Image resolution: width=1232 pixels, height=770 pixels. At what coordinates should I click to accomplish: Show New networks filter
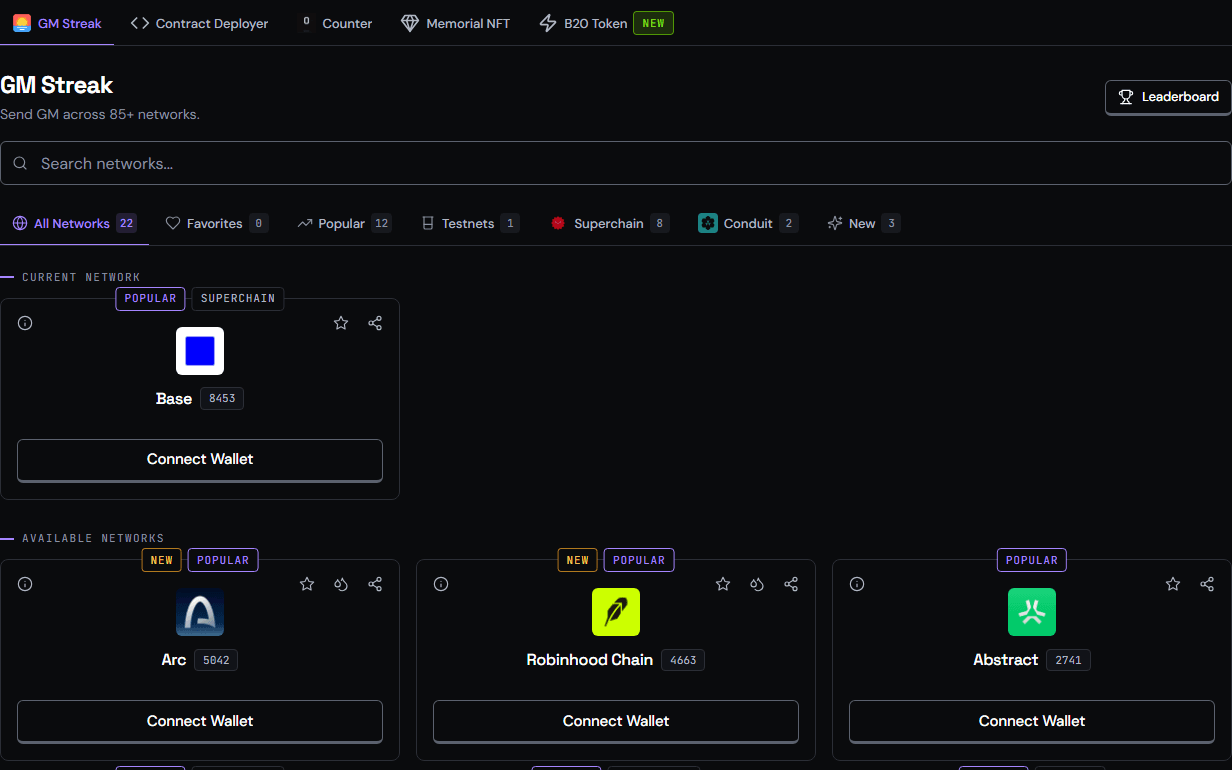click(864, 223)
